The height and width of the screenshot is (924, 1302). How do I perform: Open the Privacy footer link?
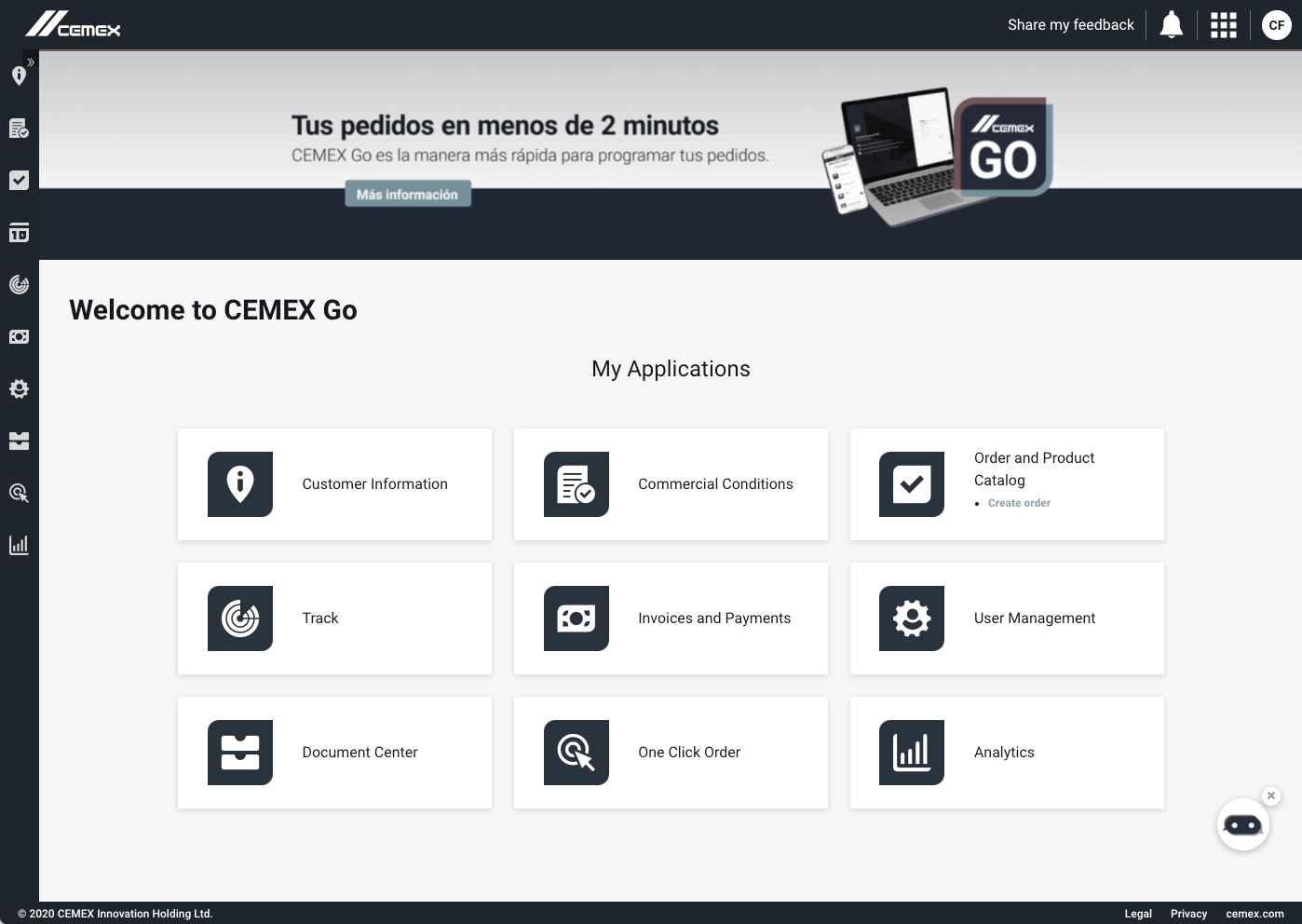tap(1188, 914)
